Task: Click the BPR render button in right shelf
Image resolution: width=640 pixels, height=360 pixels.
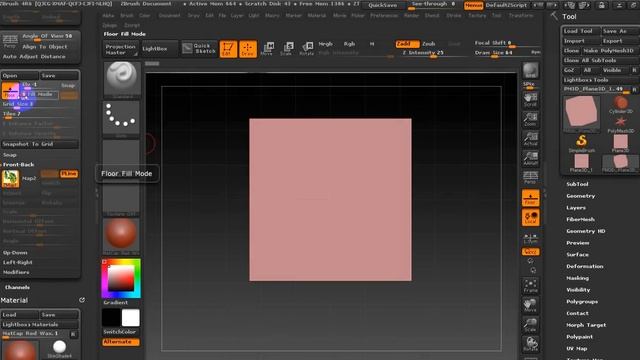Action: point(530,71)
